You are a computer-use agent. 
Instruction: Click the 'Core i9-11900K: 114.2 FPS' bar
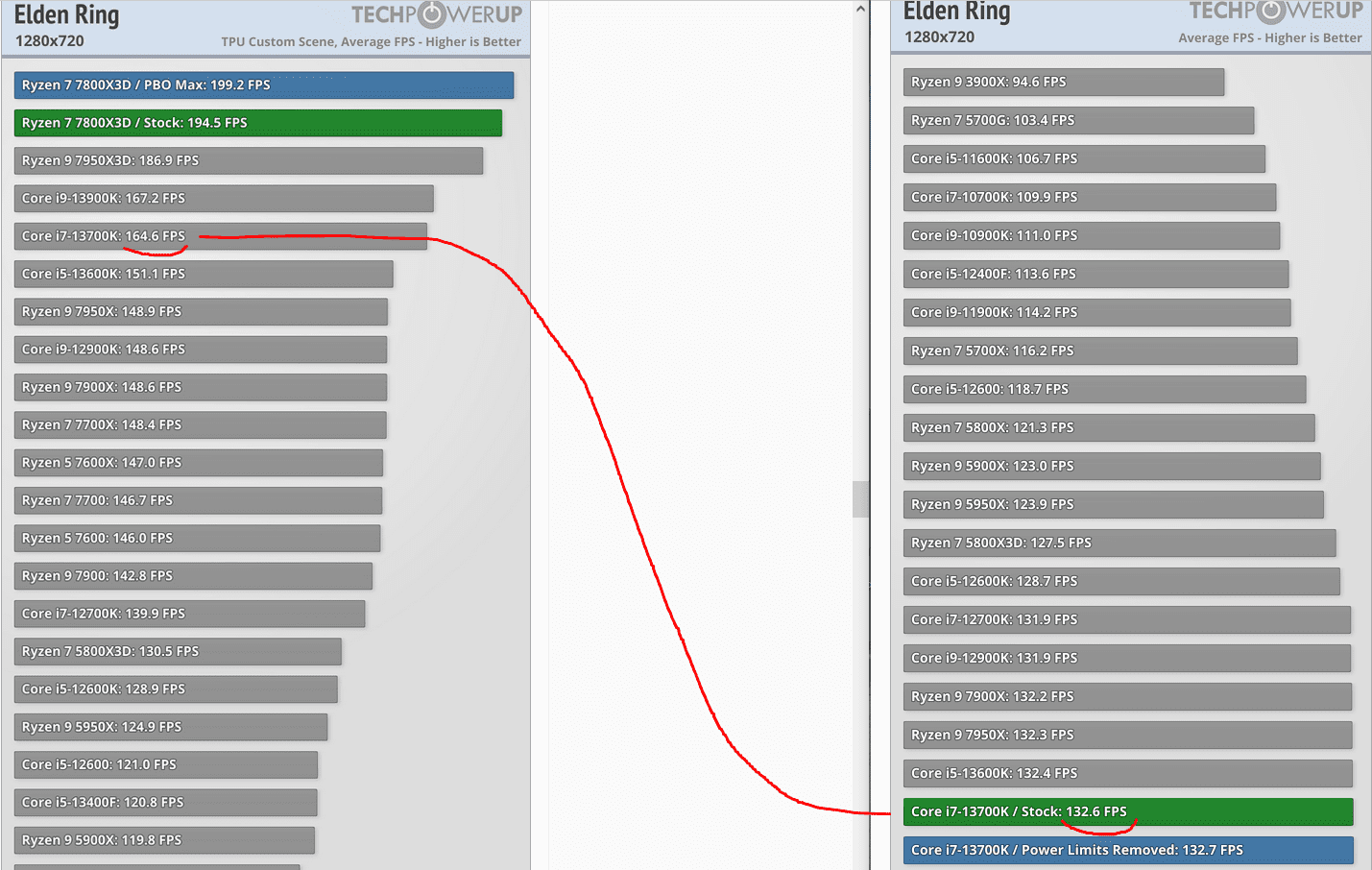click(1097, 312)
